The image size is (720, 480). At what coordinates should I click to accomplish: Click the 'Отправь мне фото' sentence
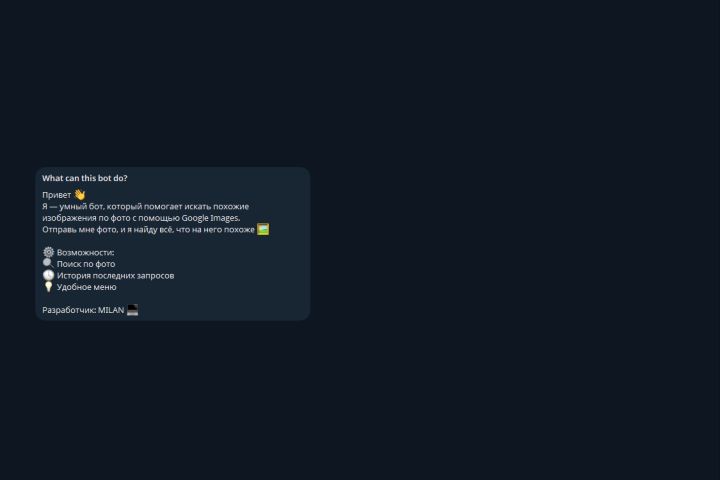click(148, 230)
